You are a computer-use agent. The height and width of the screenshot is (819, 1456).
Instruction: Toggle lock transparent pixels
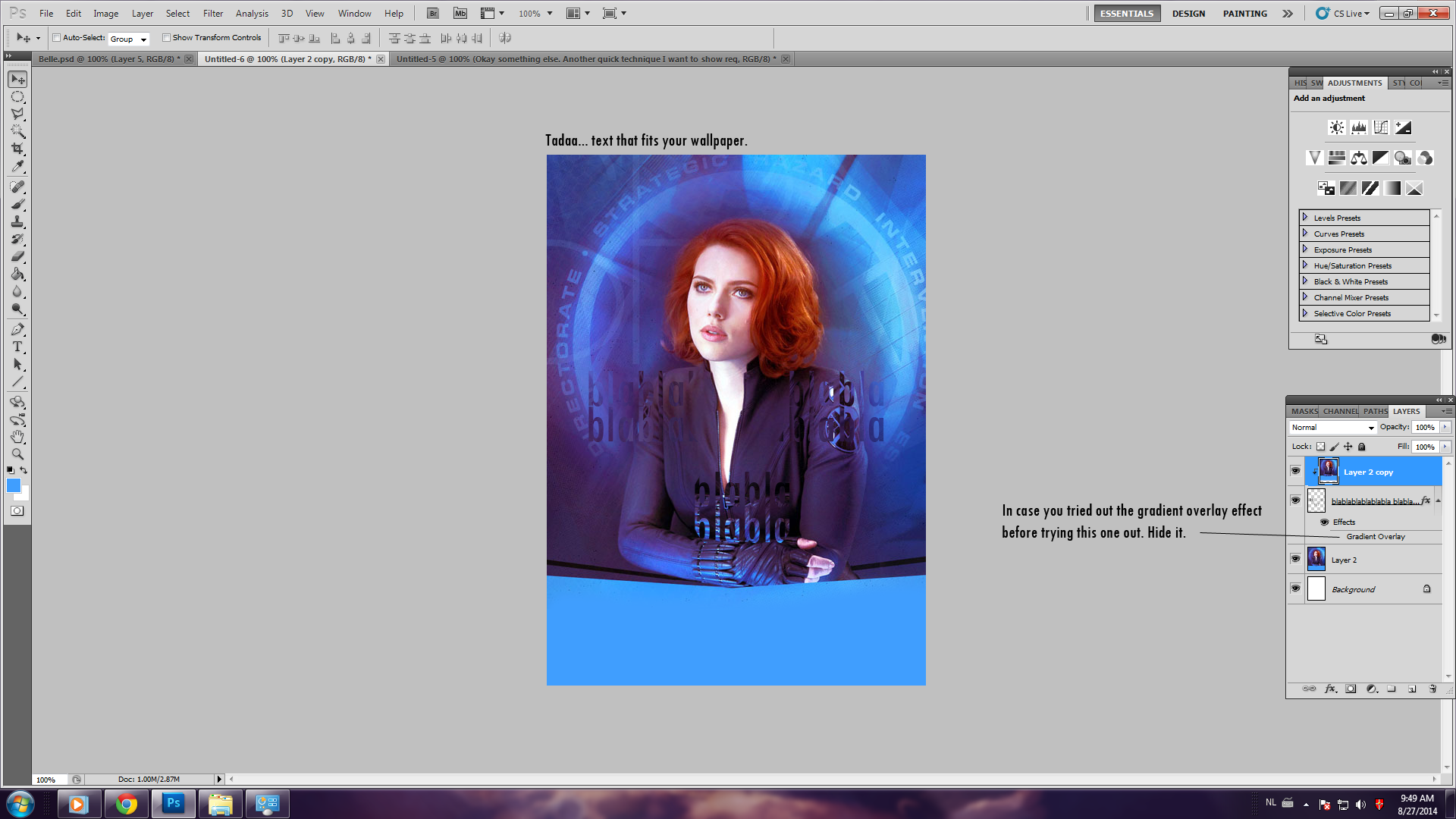pos(1320,447)
